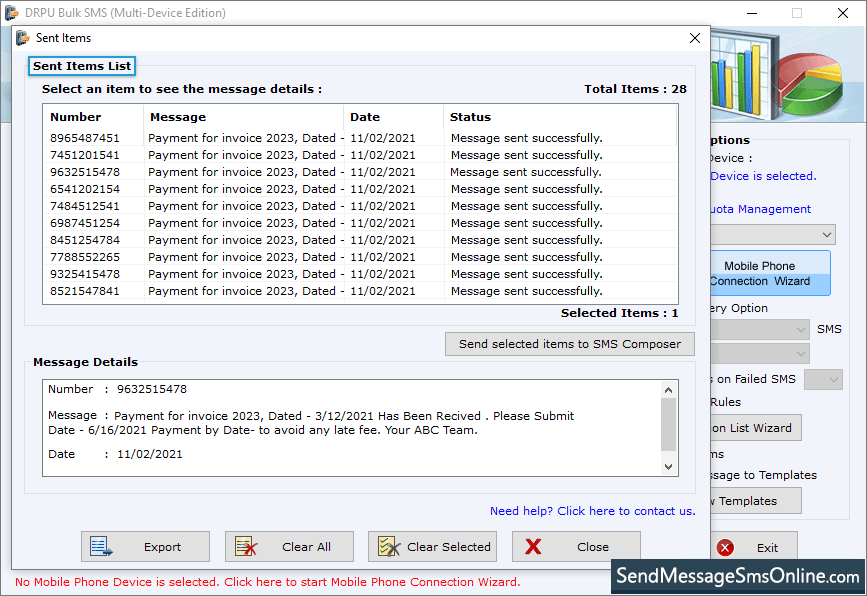Click the Exit button in main window

coord(754,548)
